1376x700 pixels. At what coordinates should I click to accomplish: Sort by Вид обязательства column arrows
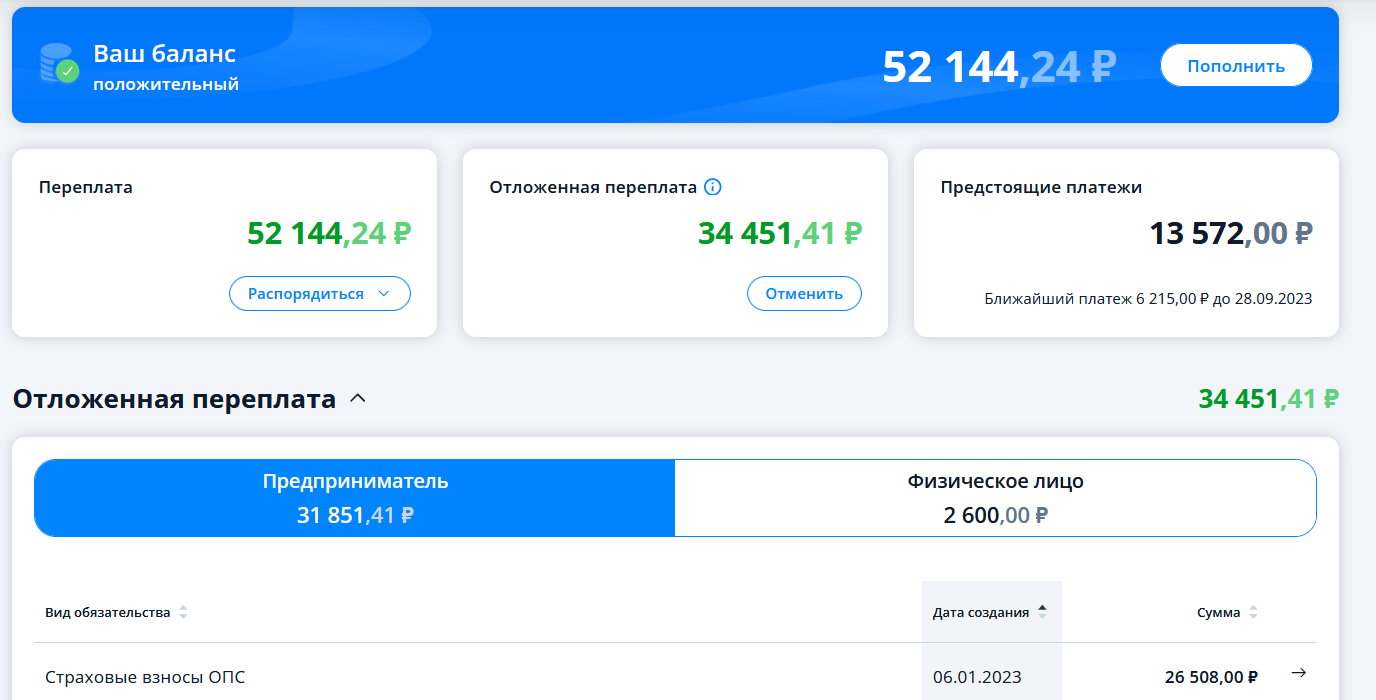(x=183, y=612)
